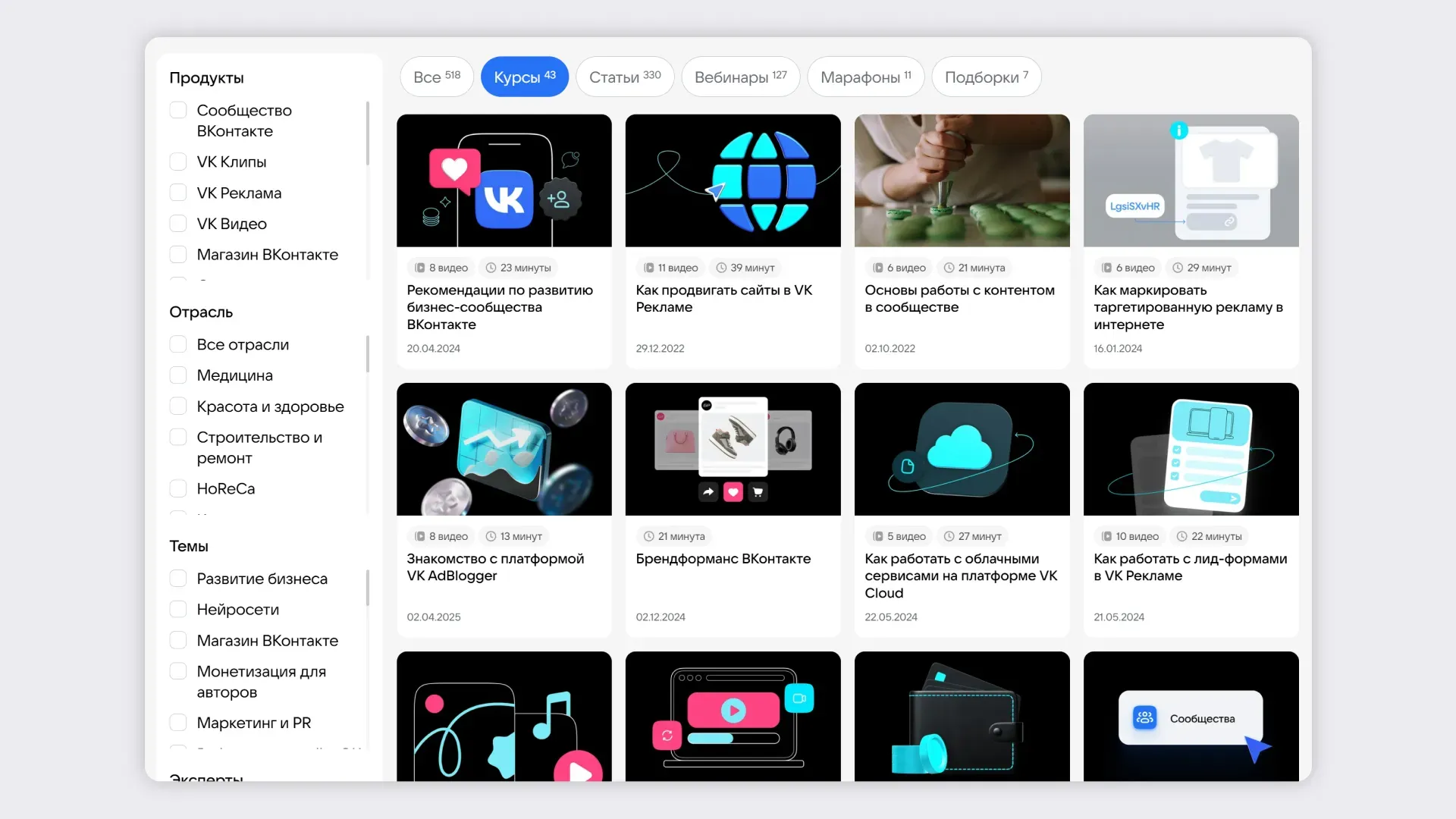Screen dimensions: 1456x819
Task: Click the 22 минуты duration badge
Action: pos(1209,536)
